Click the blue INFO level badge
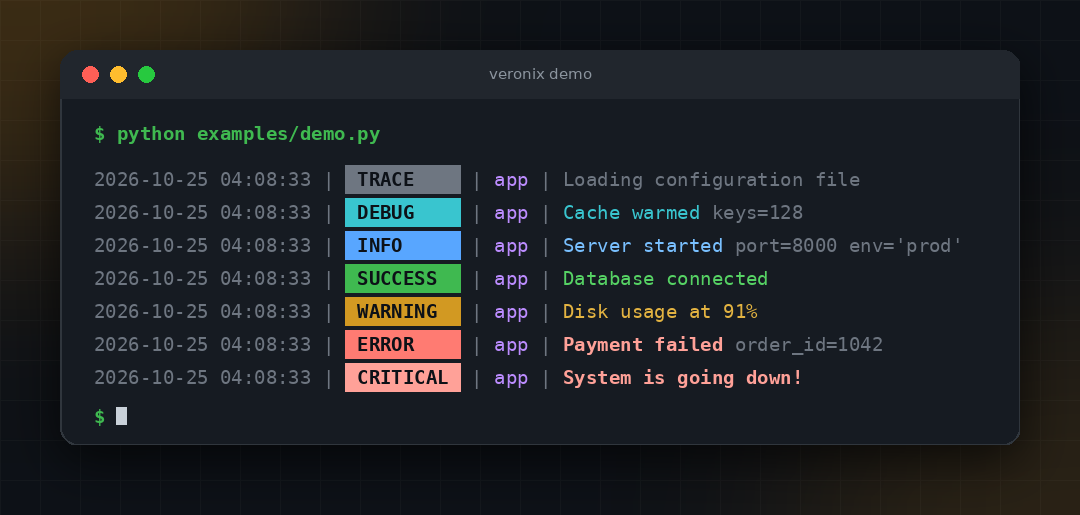This screenshot has width=1080, height=515. [403, 246]
